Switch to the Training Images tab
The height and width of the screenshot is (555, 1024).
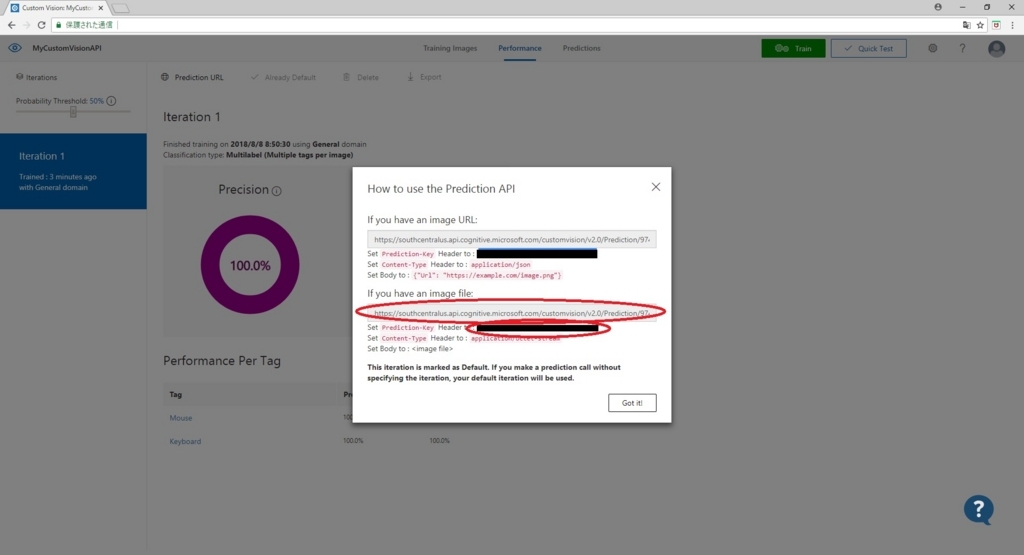(x=450, y=48)
